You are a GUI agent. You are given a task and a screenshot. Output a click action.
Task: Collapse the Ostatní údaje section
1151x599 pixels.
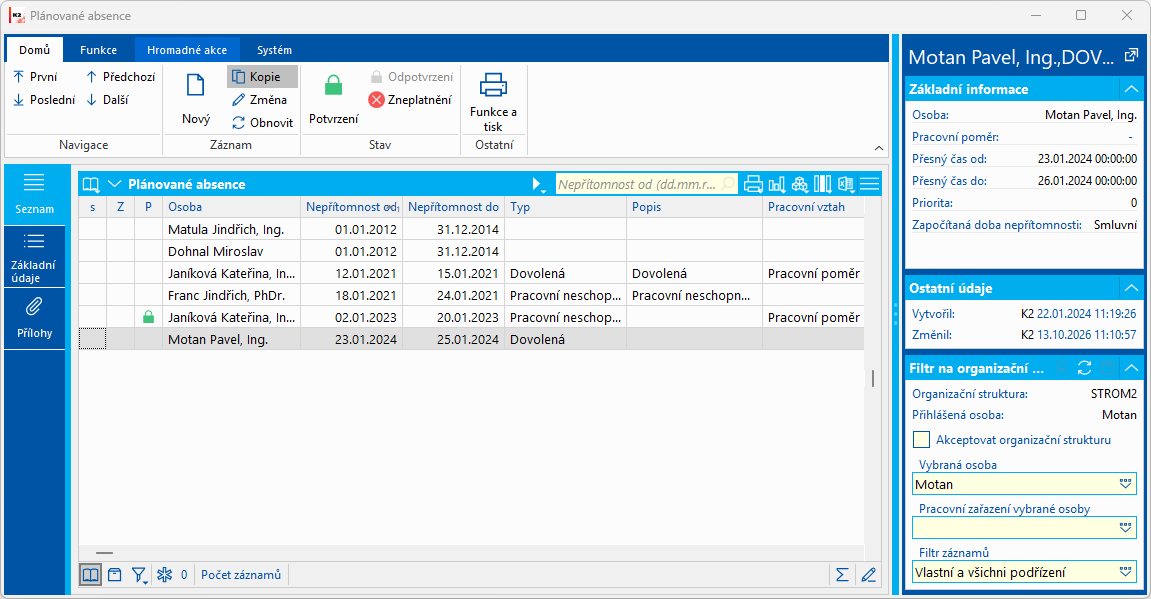click(1131, 288)
